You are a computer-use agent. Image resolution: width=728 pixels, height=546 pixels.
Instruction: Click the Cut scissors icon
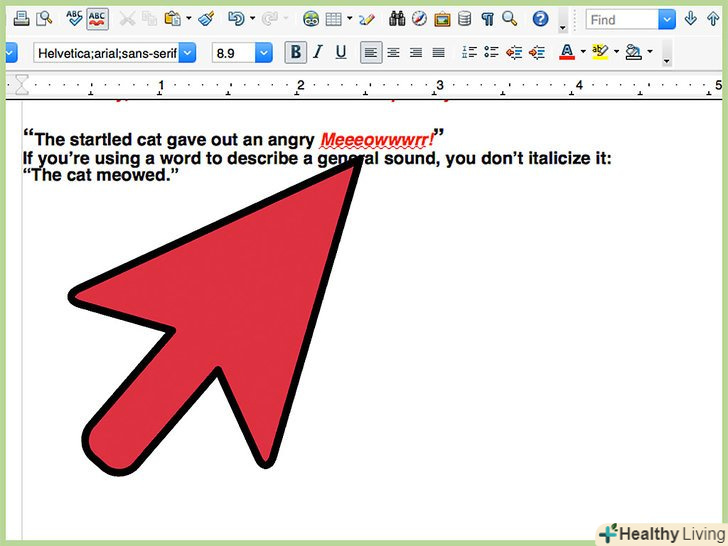click(127, 19)
